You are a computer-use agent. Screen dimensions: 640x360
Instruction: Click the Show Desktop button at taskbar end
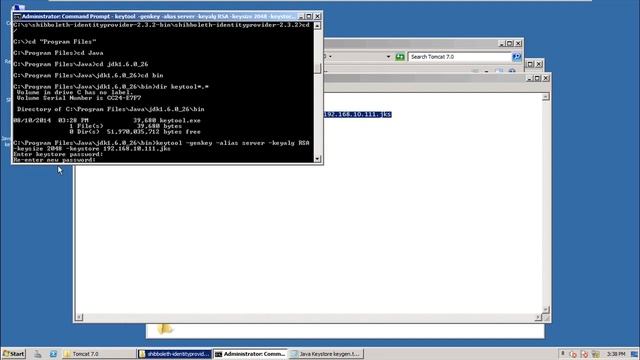coord(635,354)
